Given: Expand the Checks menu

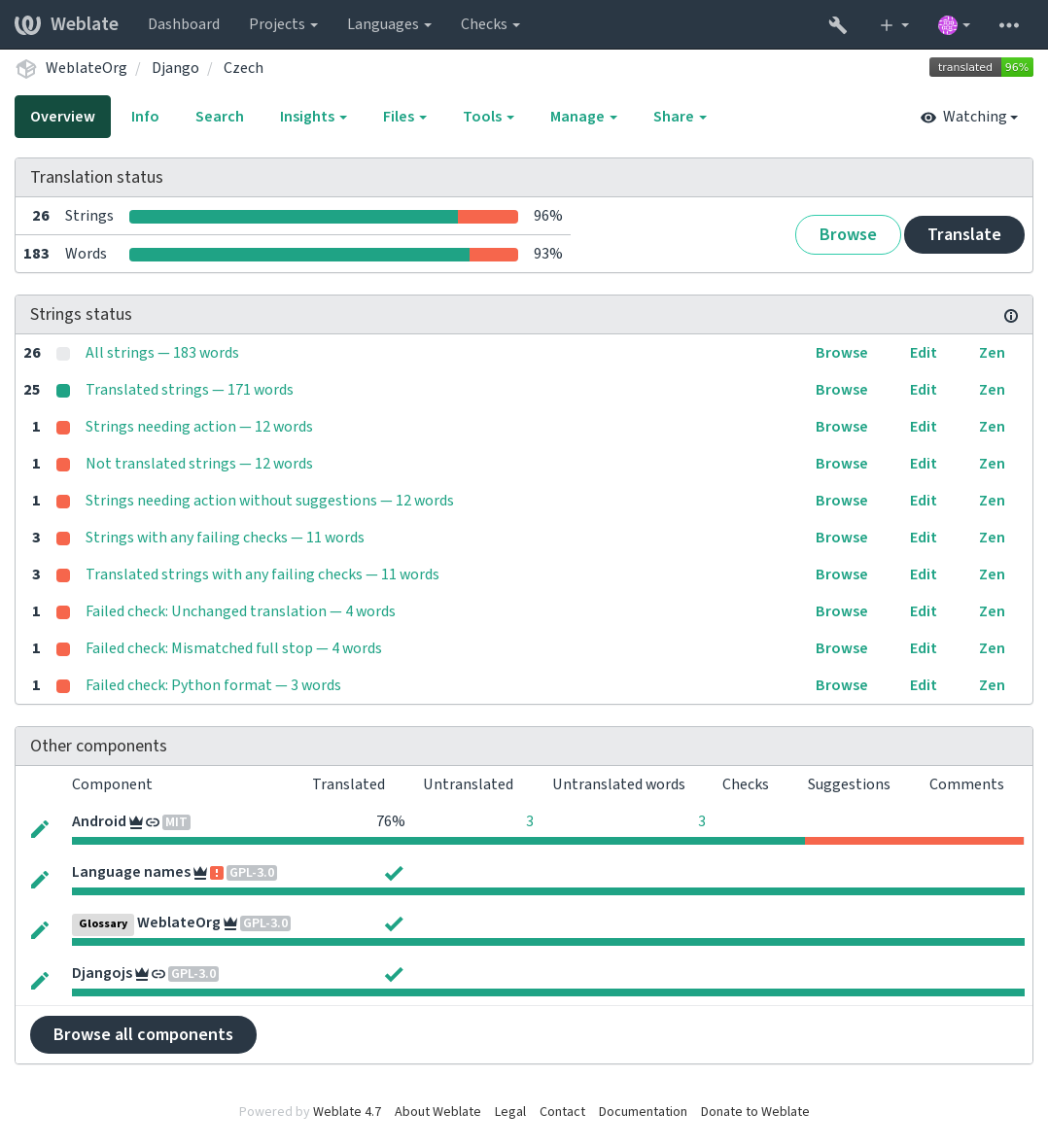Looking at the screenshot, I should click(x=490, y=24).
